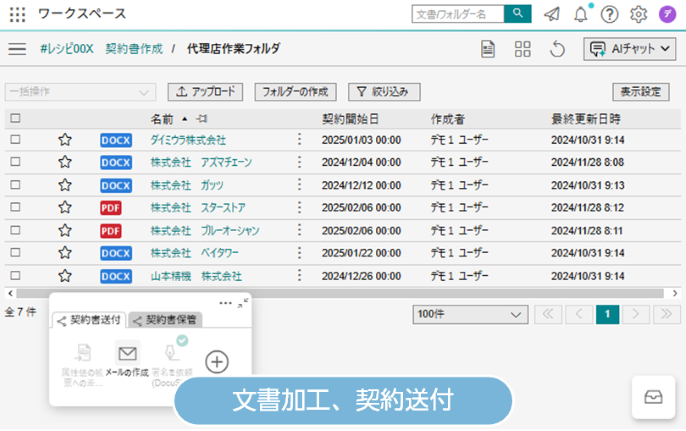Star the 株式会社 ベイタワー row
The width and height of the screenshot is (686, 431).
65,253
